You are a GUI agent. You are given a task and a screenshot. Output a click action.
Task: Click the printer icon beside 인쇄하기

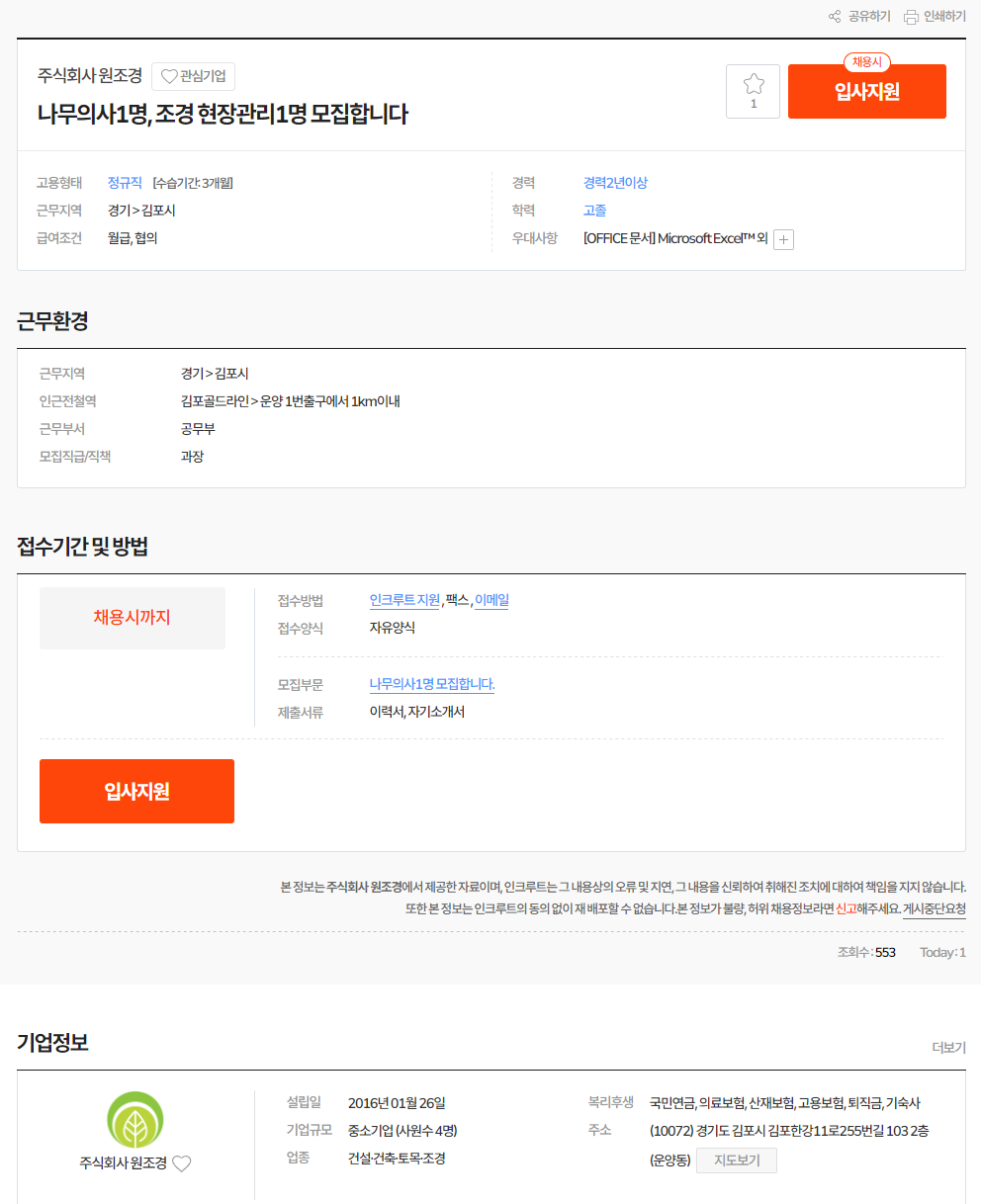pyautogui.click(x=911, y=17)
